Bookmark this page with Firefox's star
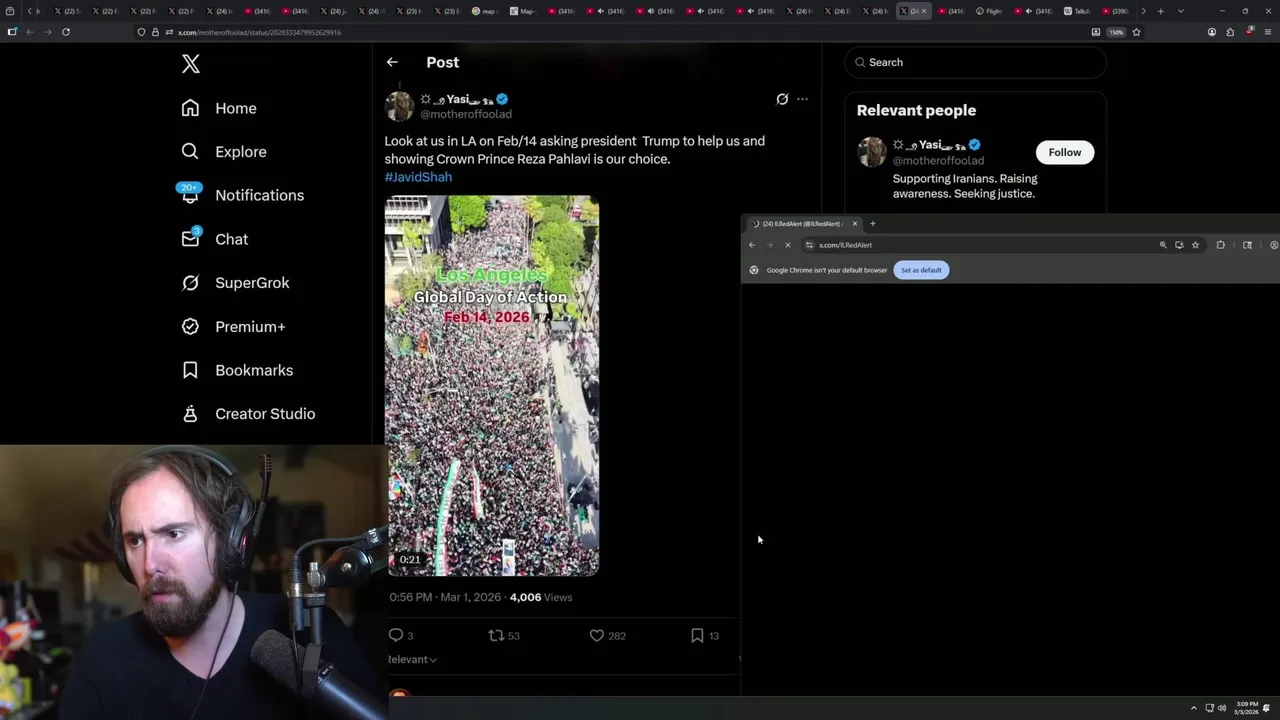Image resolution: width=1280 pixels, height=720 pixels. (1136, 32)
